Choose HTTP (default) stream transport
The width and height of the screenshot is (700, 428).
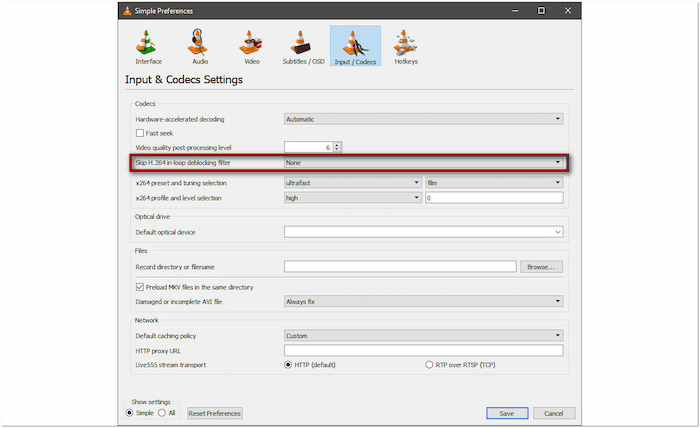click(x=288, y=365)
